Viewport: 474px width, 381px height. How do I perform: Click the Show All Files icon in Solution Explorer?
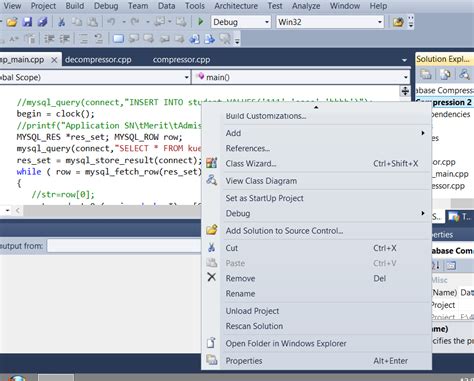[445, 74]
